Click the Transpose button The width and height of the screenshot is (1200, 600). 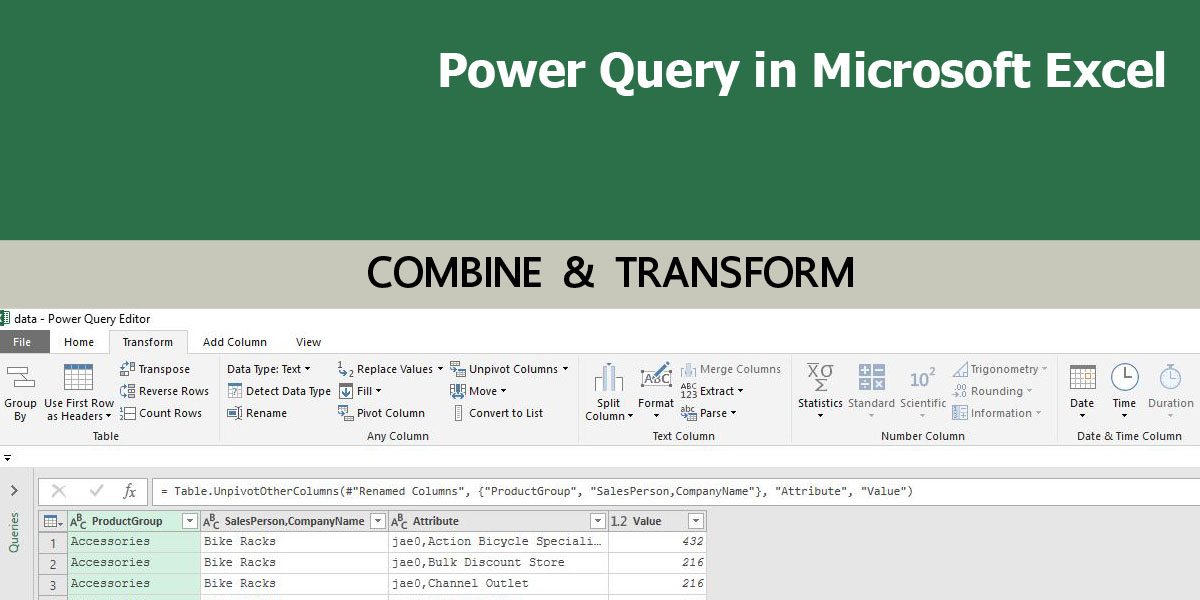[155, 369]
